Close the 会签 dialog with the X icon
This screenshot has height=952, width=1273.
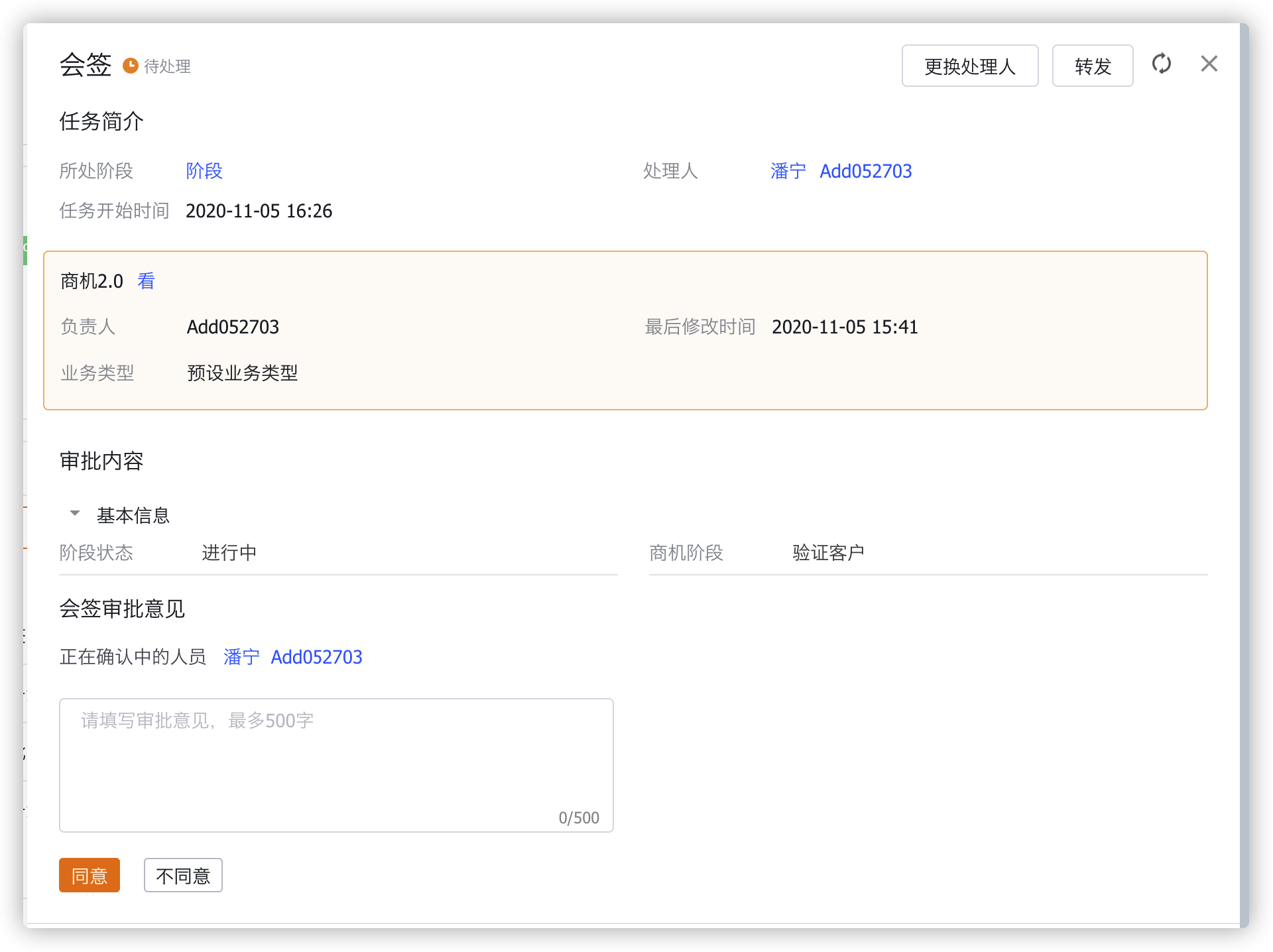click(x=1209, y=64)
